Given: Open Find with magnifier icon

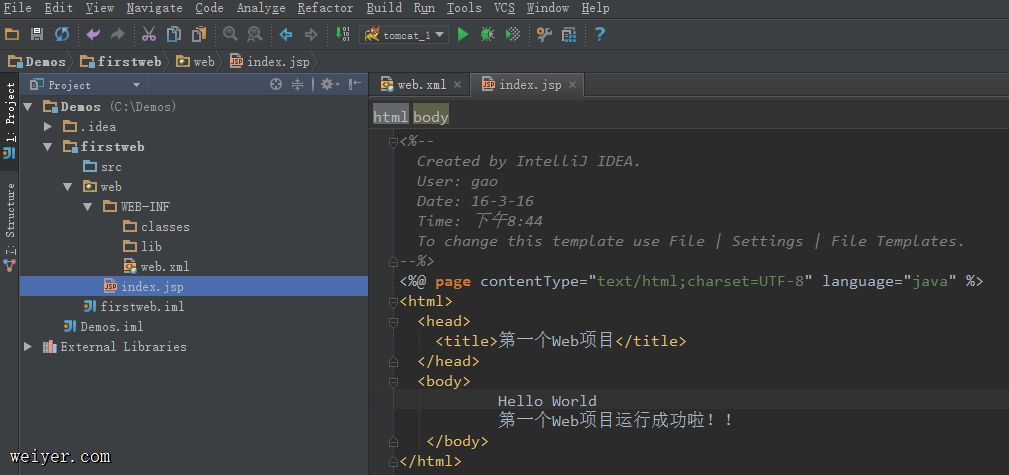Looking at the screenshot, I should (x=230, y=34).
